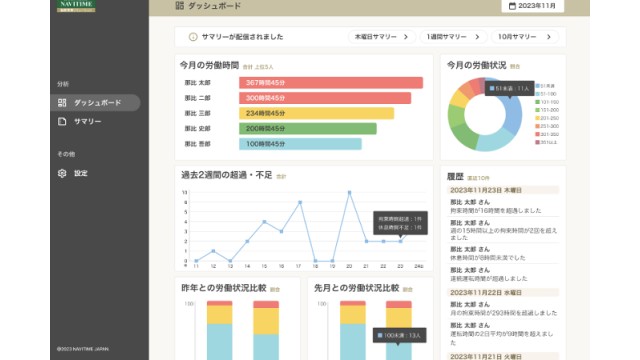Click the 昨年との労働状況比較 heading

click(224, 288)
